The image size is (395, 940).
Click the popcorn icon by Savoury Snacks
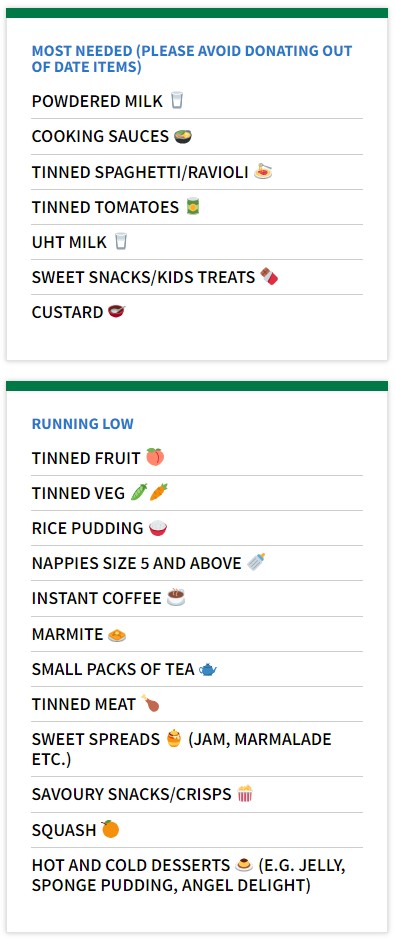tap(245, 794)
